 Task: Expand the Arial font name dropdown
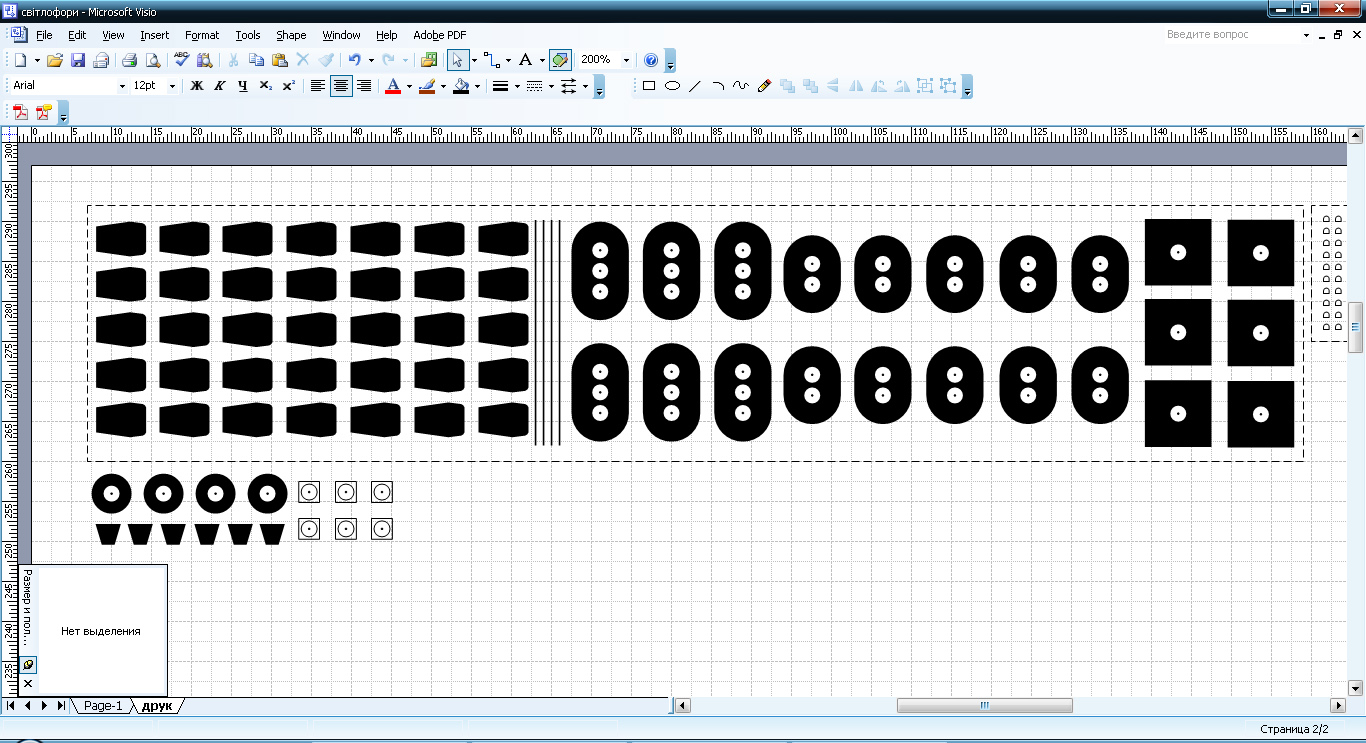point(123,86)
